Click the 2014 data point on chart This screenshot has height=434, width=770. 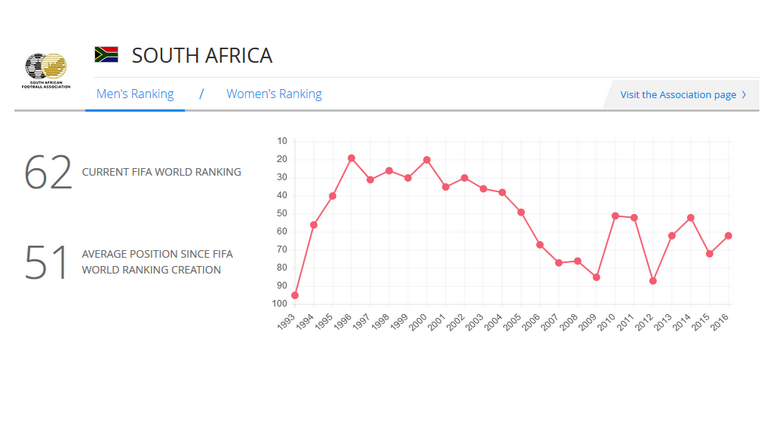[691, 218]
